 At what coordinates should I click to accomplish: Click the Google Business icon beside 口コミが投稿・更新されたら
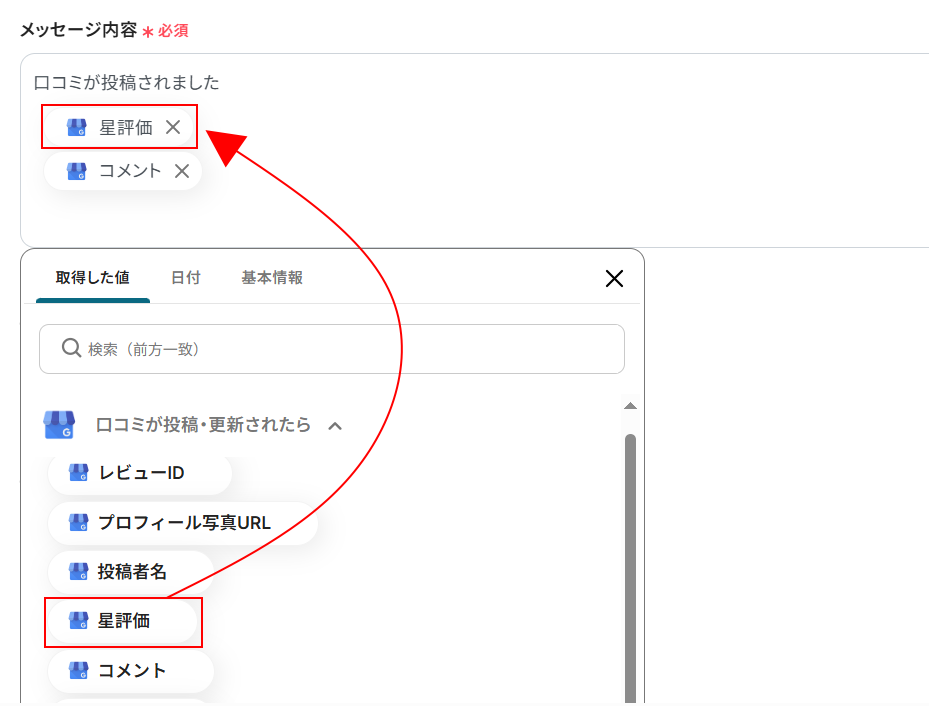pos(59,425)
